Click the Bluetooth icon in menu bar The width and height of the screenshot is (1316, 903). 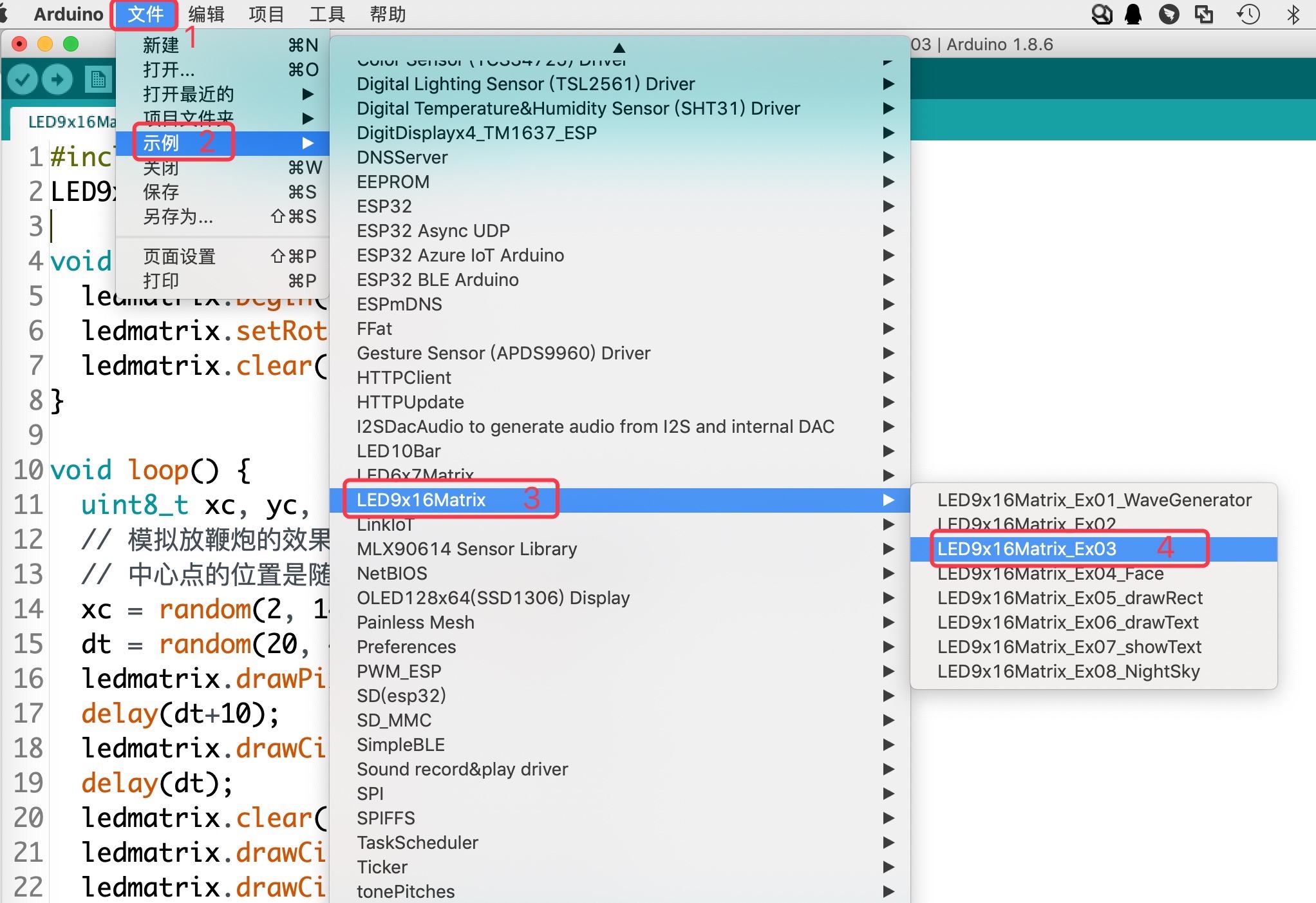pyautogui.click(x=1293, y=14)
